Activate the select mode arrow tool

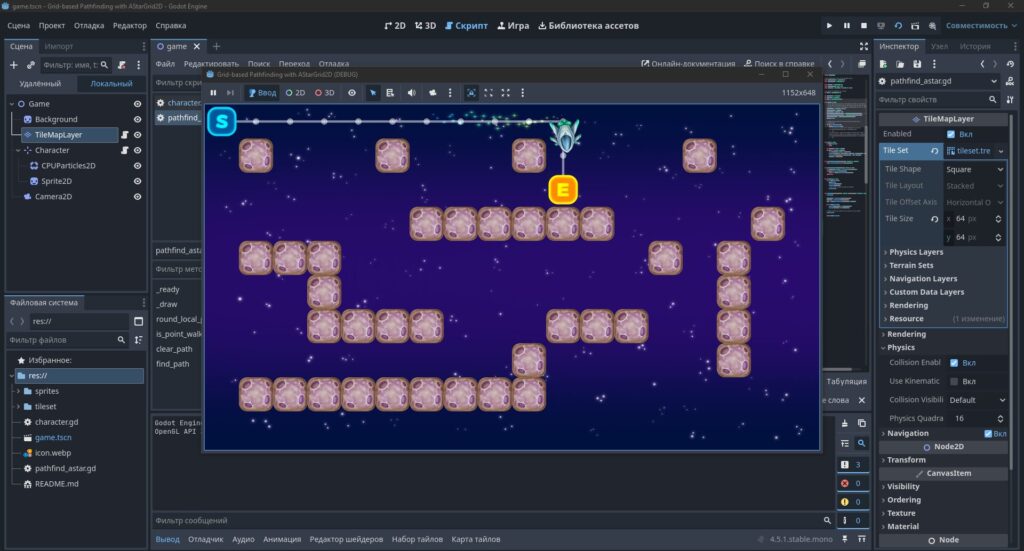372,93
